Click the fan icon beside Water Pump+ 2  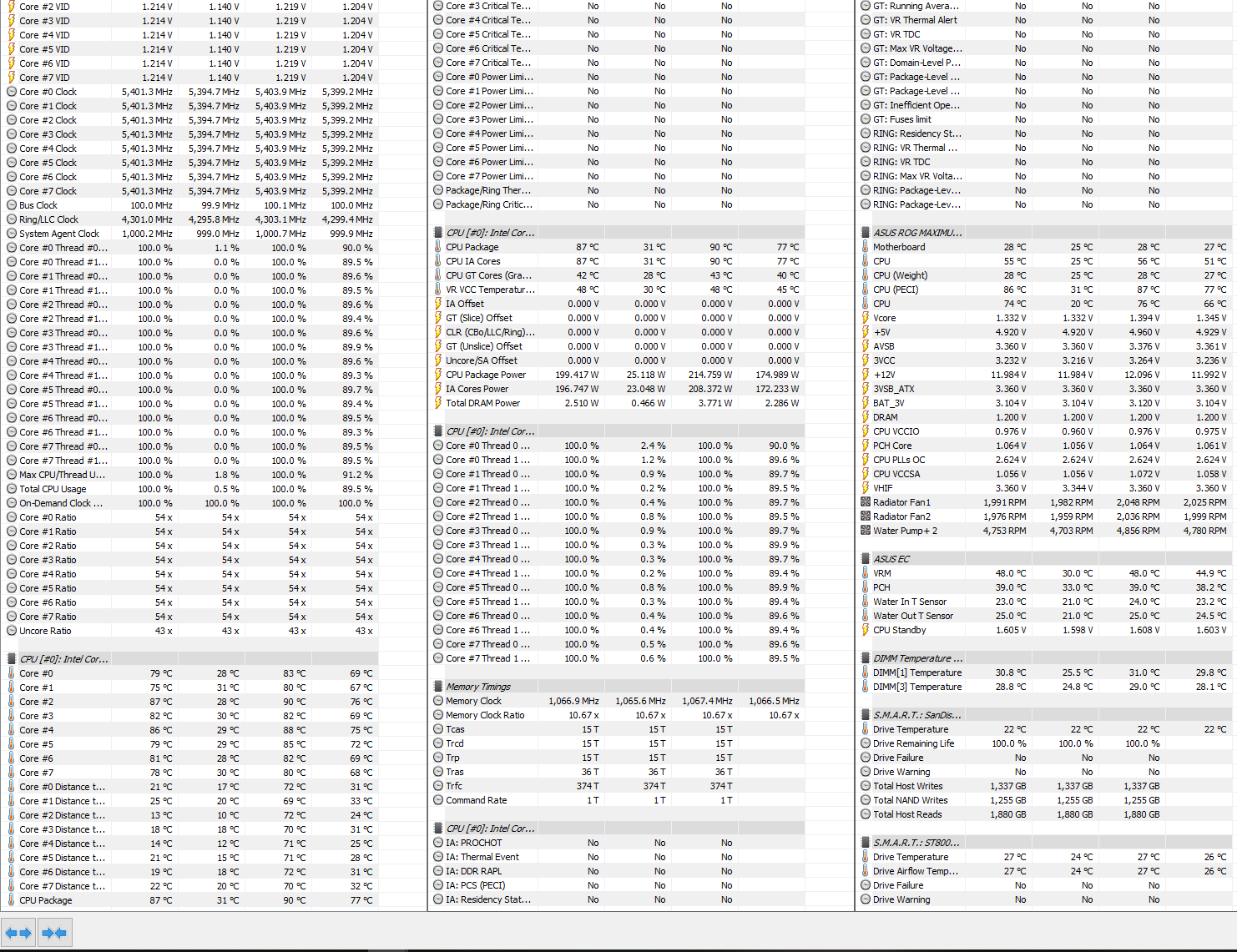(866, 531)
